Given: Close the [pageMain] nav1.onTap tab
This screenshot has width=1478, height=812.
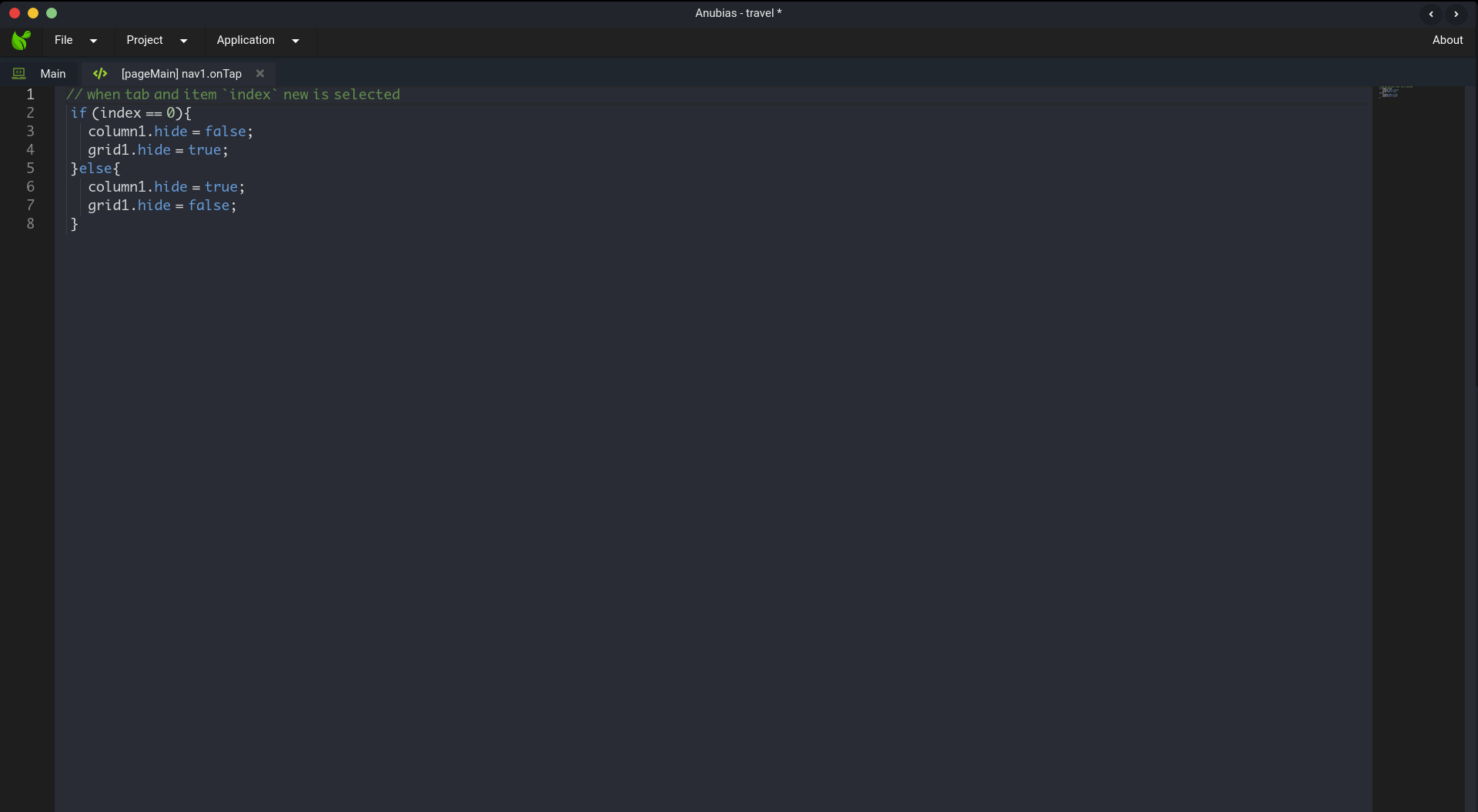Looking at the screenshot, I should [260, 74].
